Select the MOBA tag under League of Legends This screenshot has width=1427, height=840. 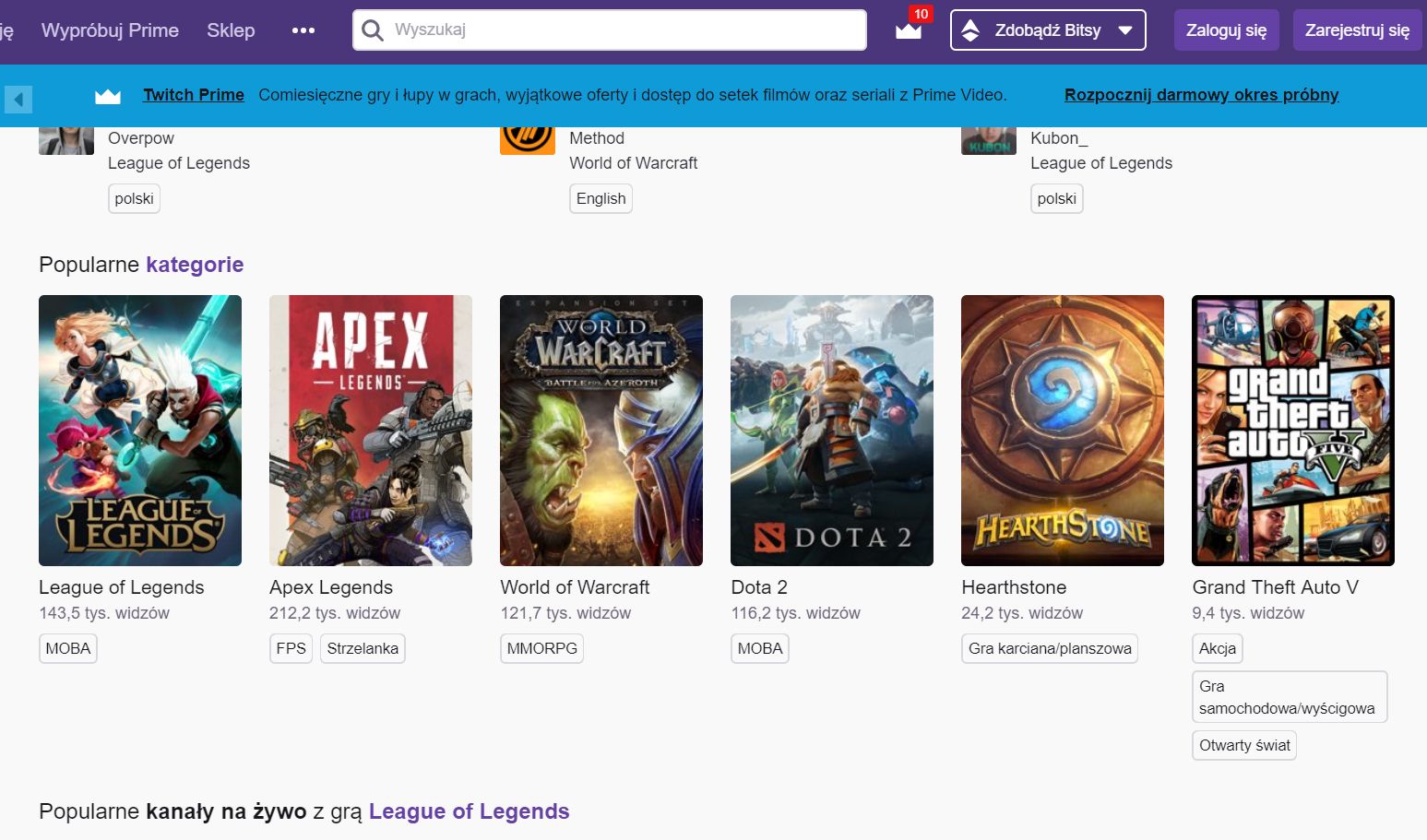(68, 648)
